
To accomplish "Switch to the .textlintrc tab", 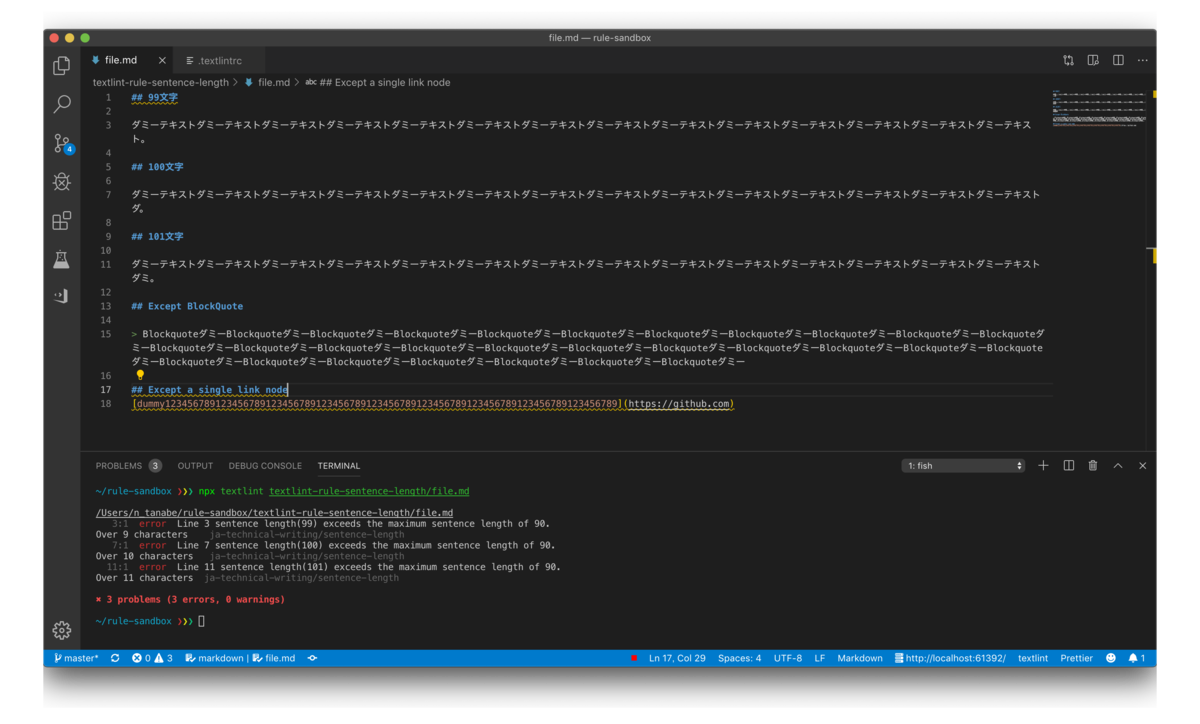I will tap(214, 61).
